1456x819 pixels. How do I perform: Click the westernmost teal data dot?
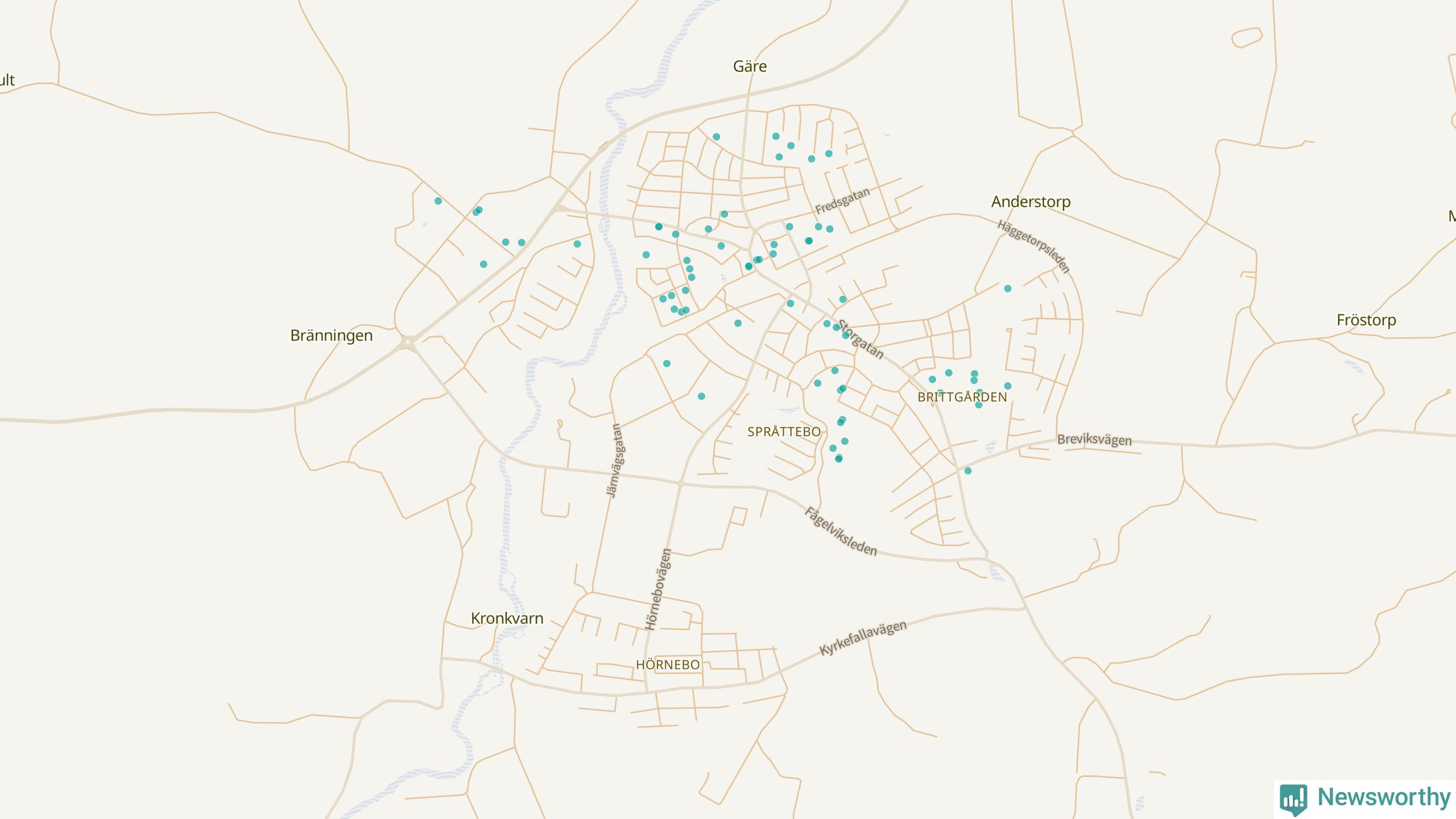(438, 201)
